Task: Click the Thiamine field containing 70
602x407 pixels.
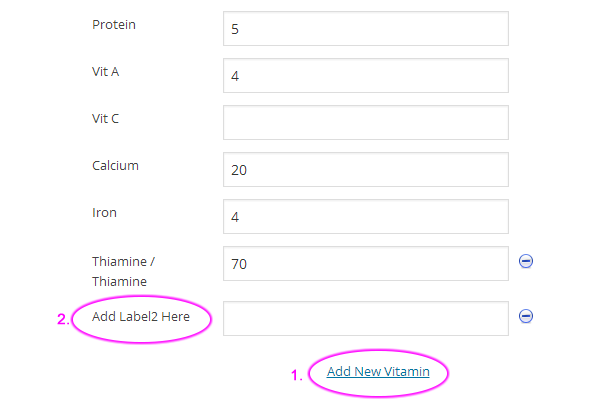Action: (x=366, y=263)
